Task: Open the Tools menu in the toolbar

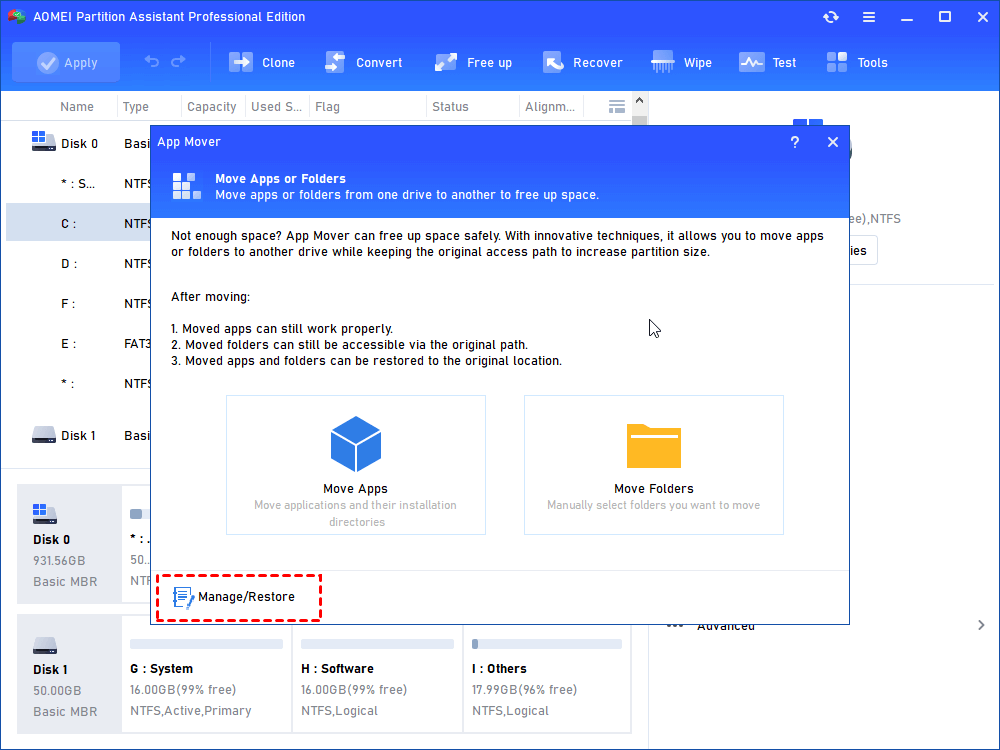Action: 857,62
